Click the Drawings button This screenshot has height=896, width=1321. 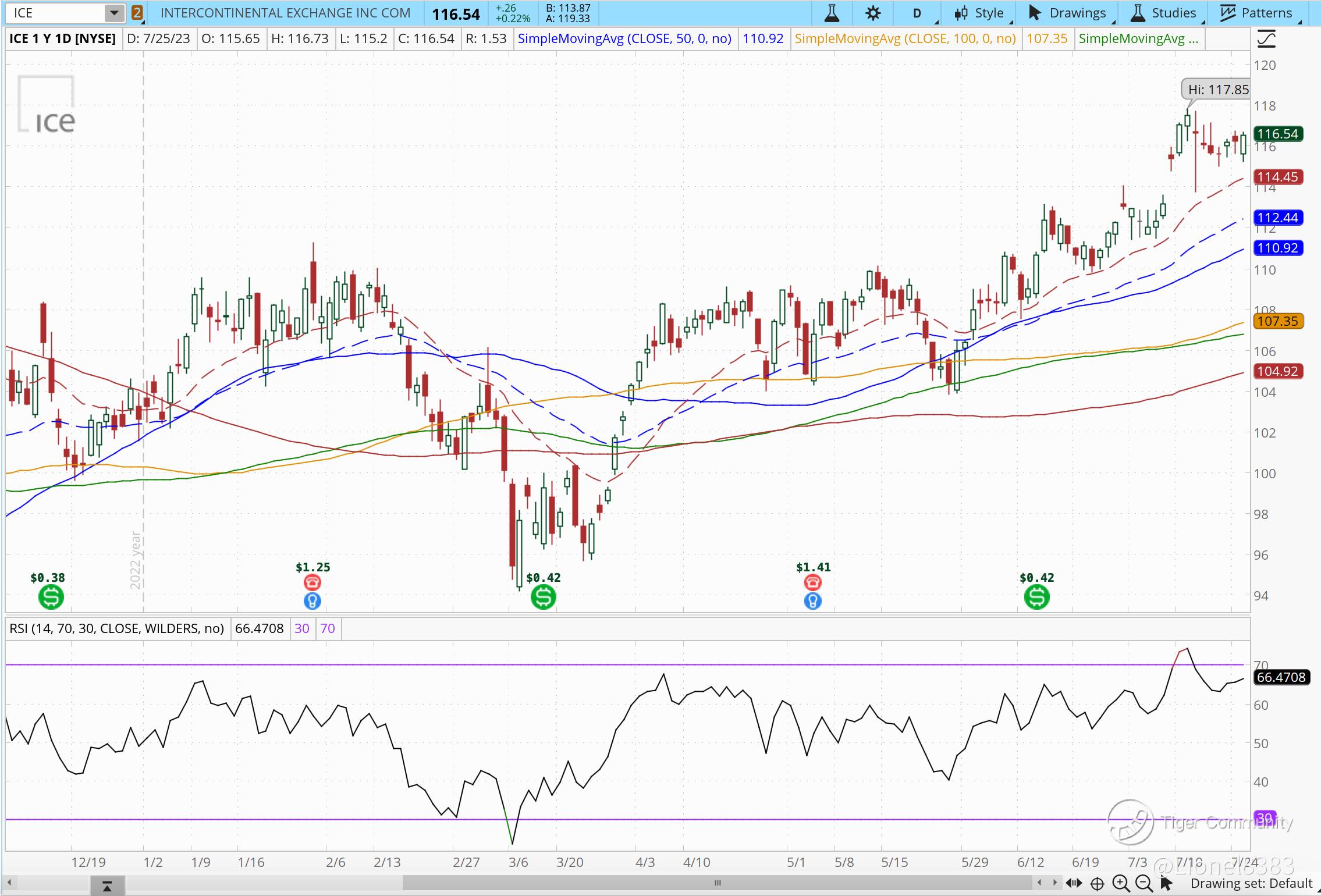(1067, 13)
